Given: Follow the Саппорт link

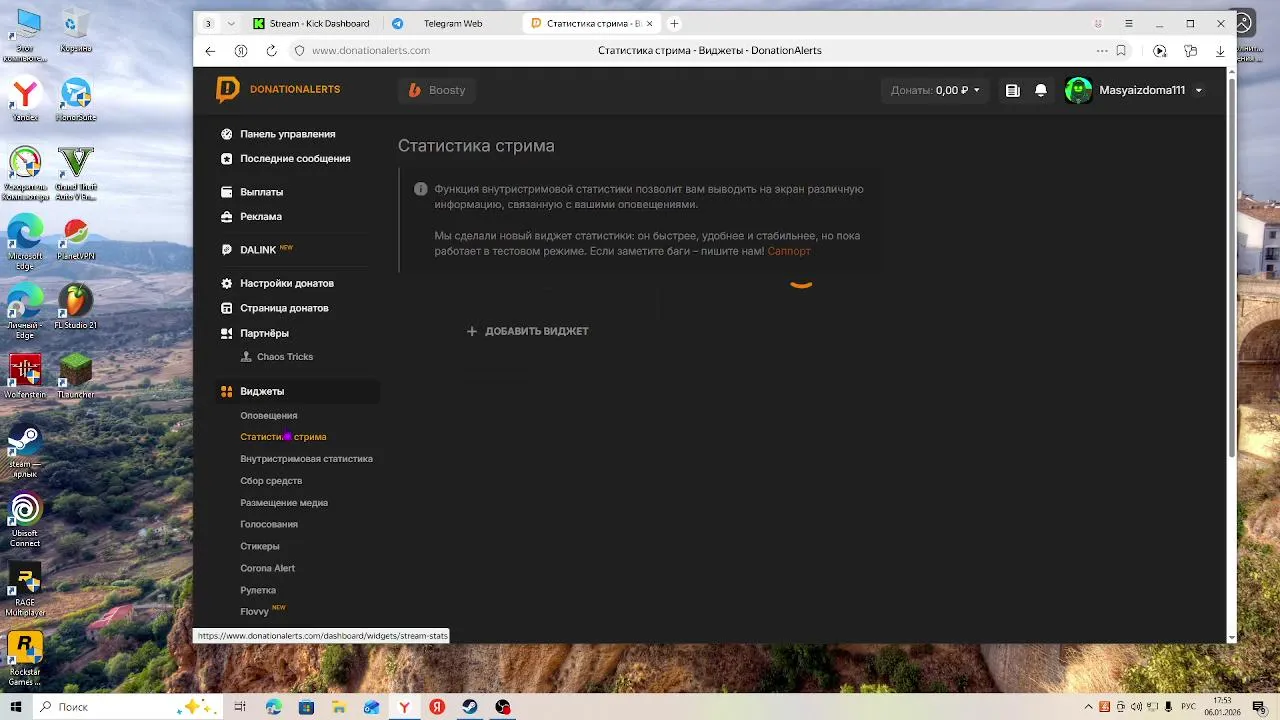Looking at the screenshot, I should click(x=789, y=251).
